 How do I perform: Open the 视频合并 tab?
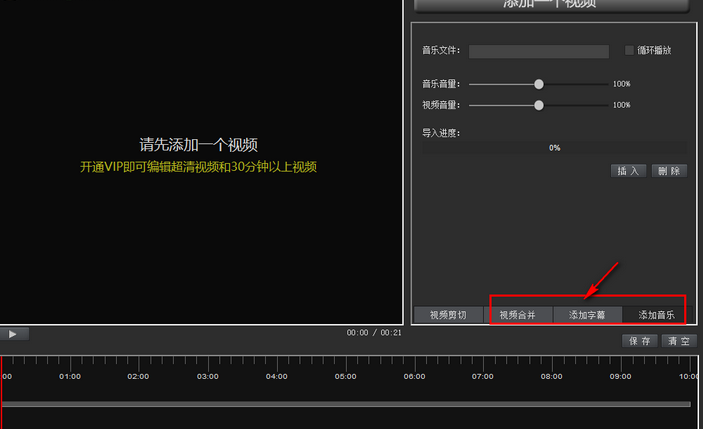click(x=518, y=315)
